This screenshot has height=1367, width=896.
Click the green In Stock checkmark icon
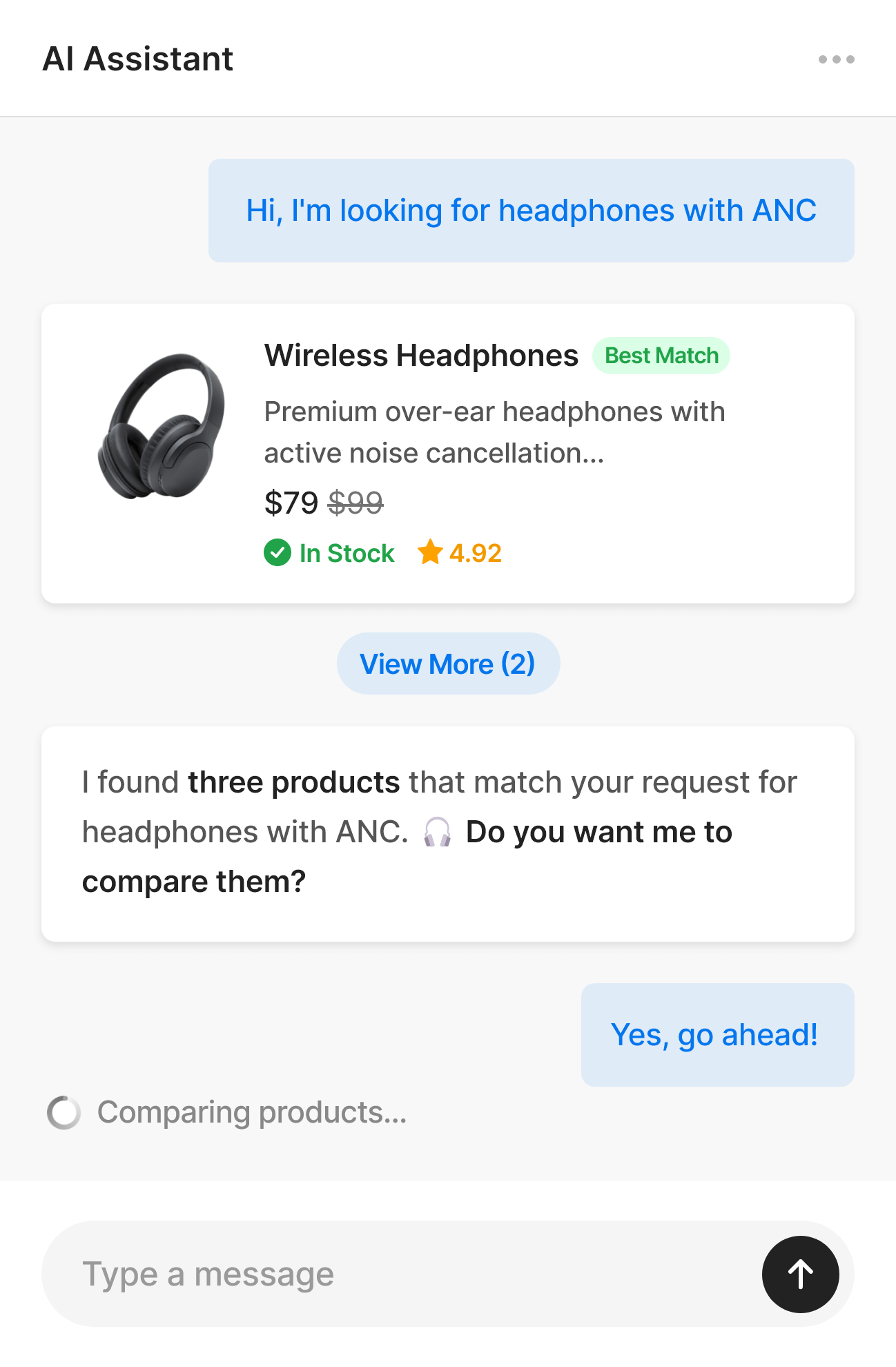[277, 552]
